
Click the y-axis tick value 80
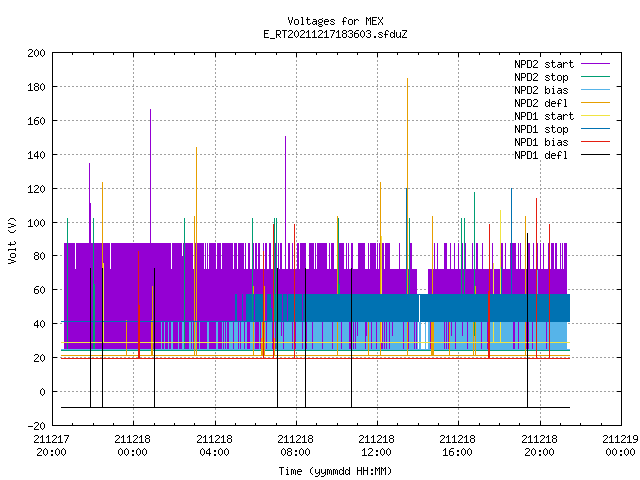(40, 256)
